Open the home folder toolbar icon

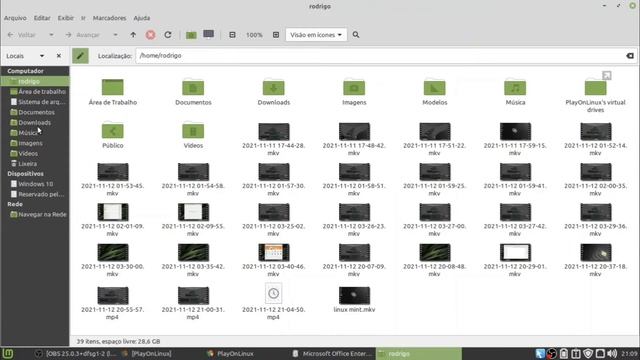pyautogui.click(x=191, y=35)
